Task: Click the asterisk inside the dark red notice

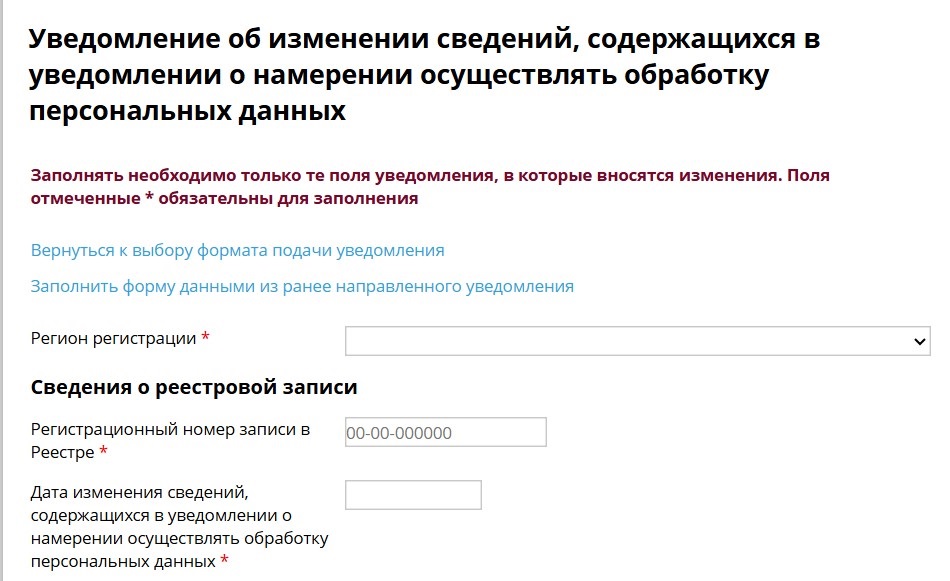Action: click(149, 199)
